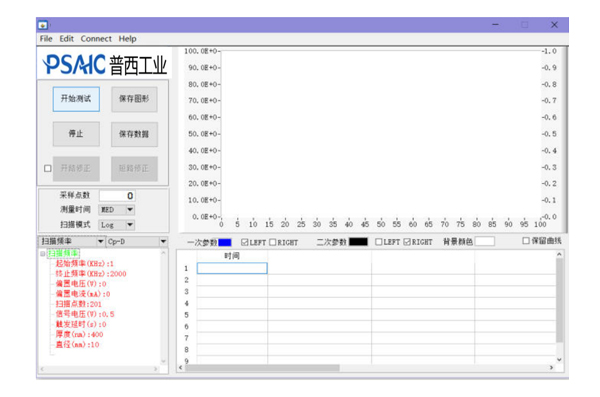This screenshot has height=397, width=600.
Task: Select the 厚度(nm):400 tree row
Action: pyautogui.click(x=80, y=335)
